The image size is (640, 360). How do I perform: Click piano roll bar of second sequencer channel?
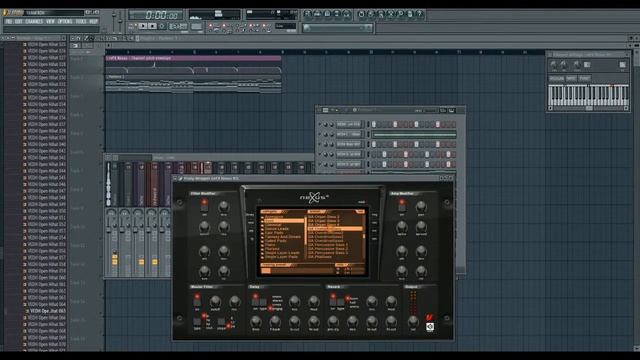pos(414,134)
